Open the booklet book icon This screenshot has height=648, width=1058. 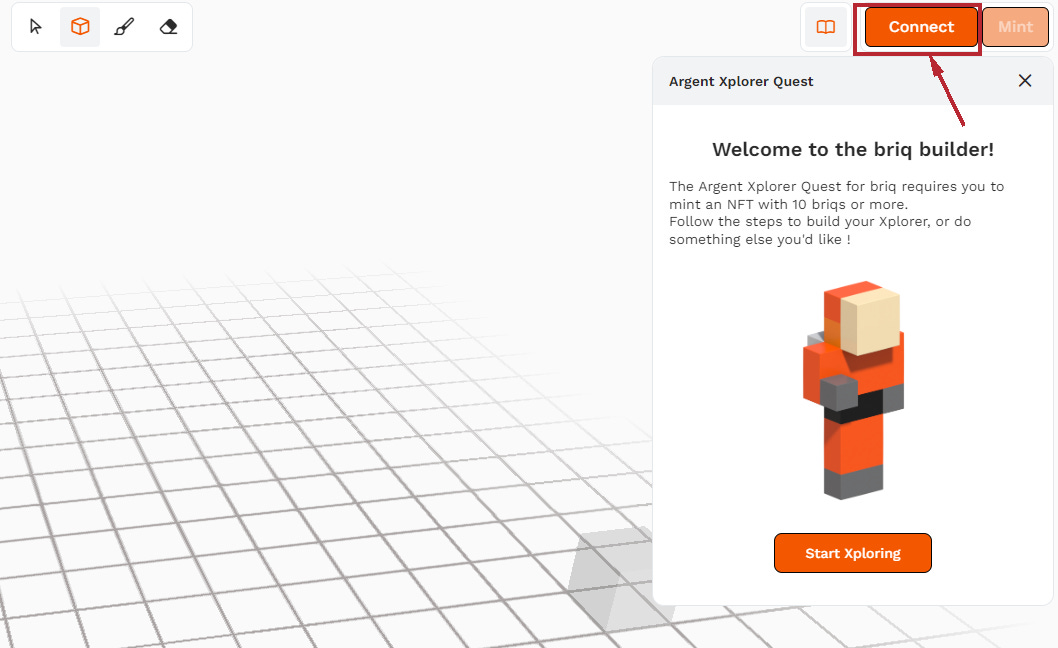point(826,27)
